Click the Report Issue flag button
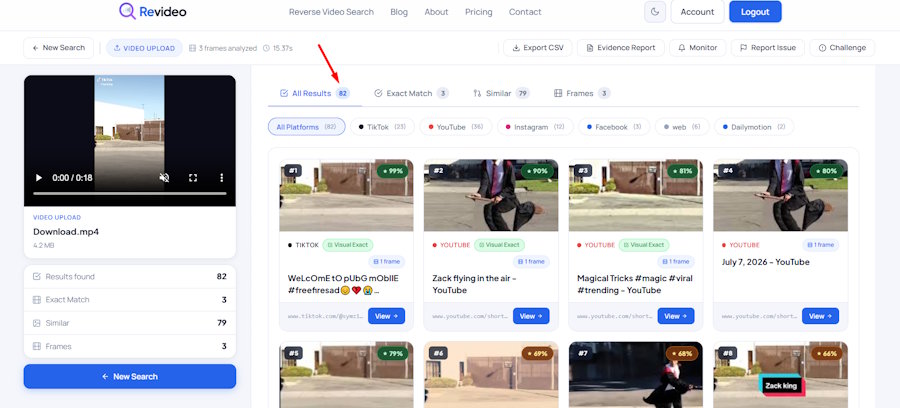The image size is (900, 408). (x=767, y=48)
